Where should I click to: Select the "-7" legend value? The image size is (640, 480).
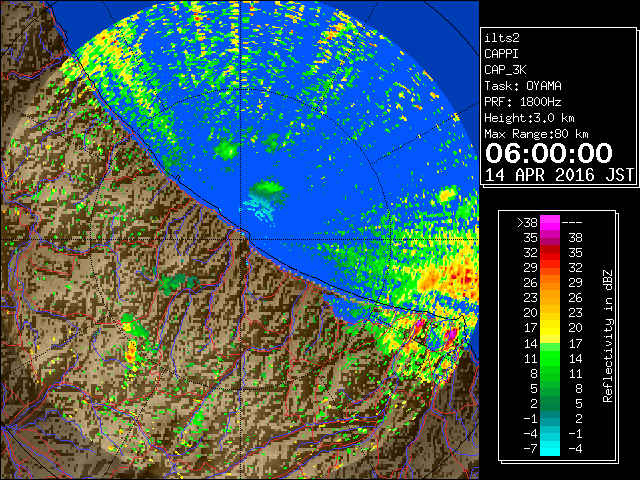(530, 449)
